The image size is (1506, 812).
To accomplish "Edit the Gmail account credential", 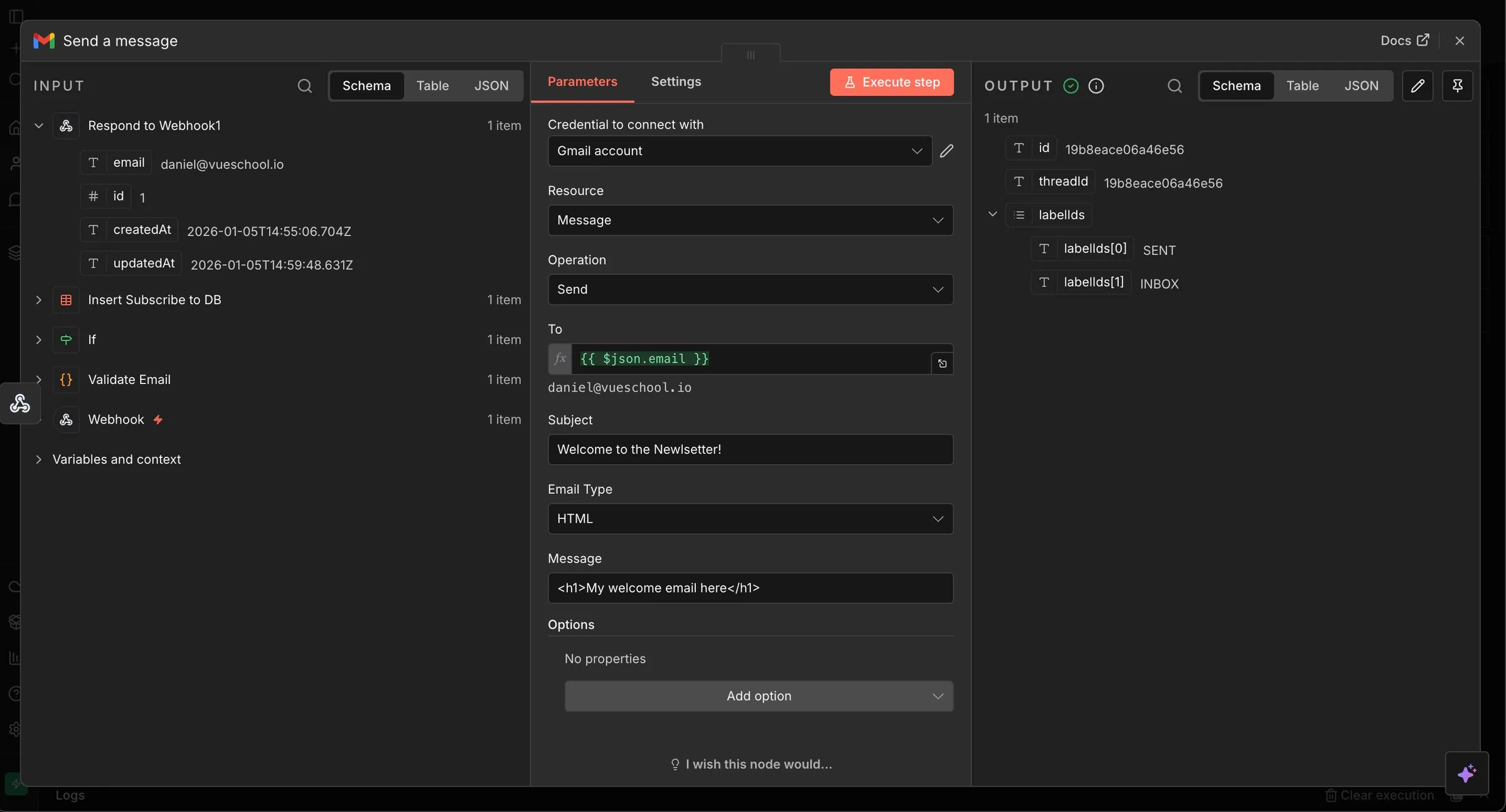I will click(x=947, y=151).
